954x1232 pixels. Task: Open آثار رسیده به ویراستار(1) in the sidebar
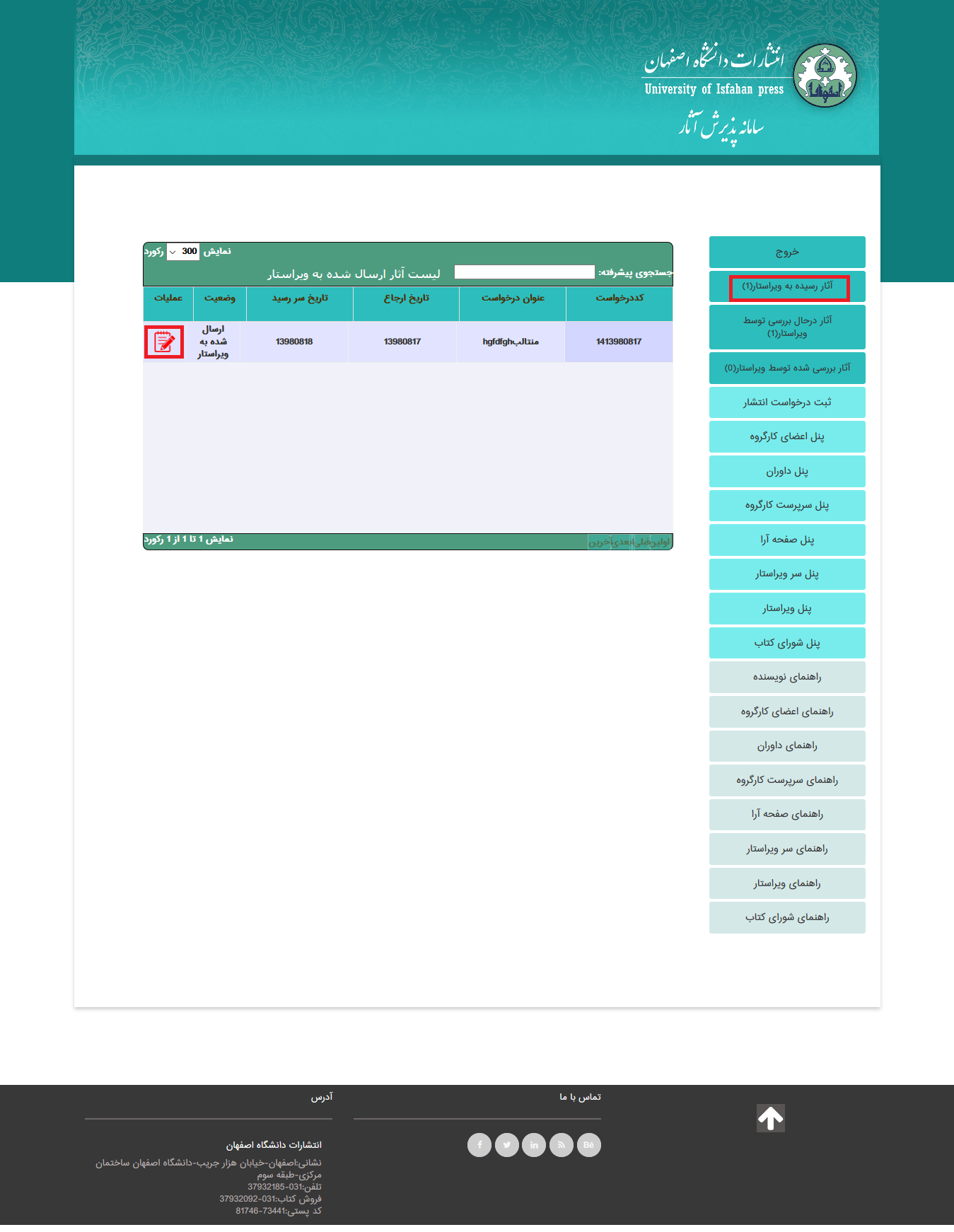(x=787, y=286)
